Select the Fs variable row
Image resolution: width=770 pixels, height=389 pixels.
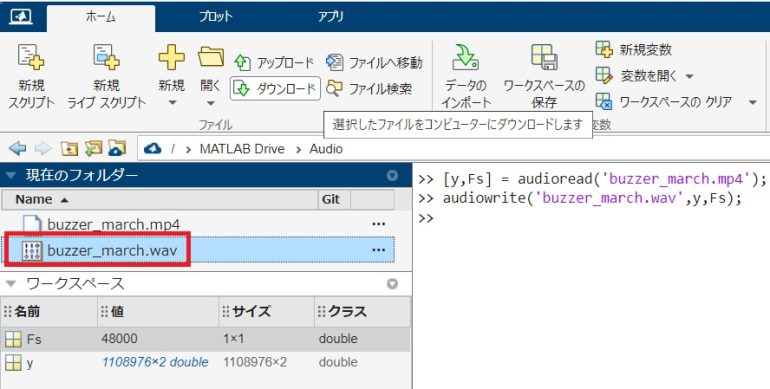point(205,339)
